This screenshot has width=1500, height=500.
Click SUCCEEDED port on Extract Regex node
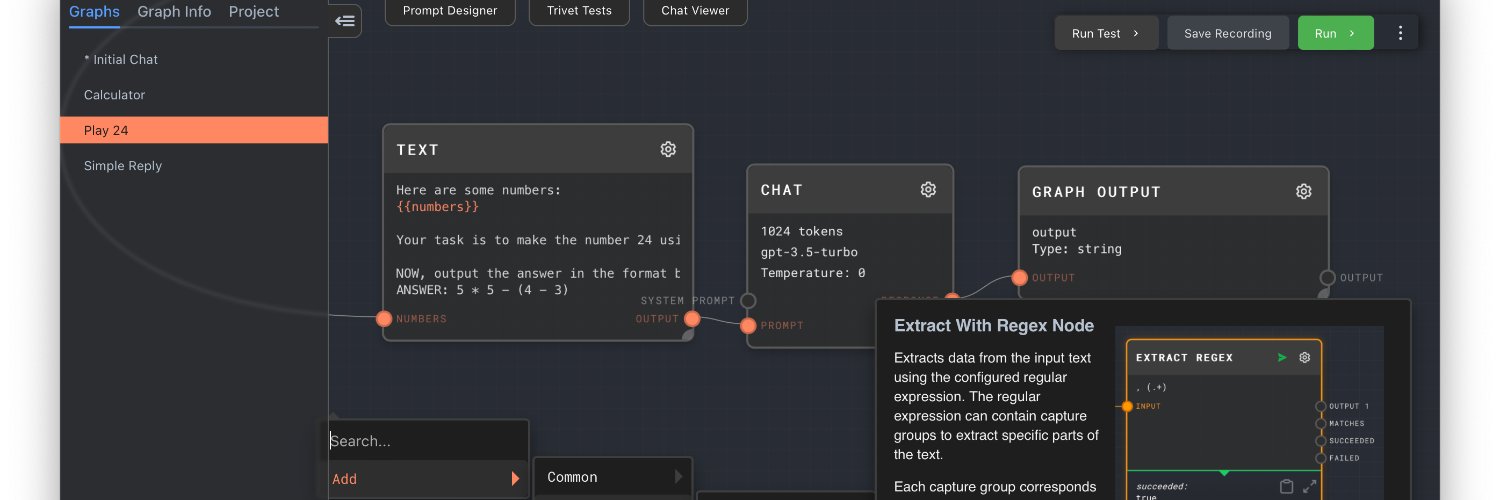click(1321, 440)
